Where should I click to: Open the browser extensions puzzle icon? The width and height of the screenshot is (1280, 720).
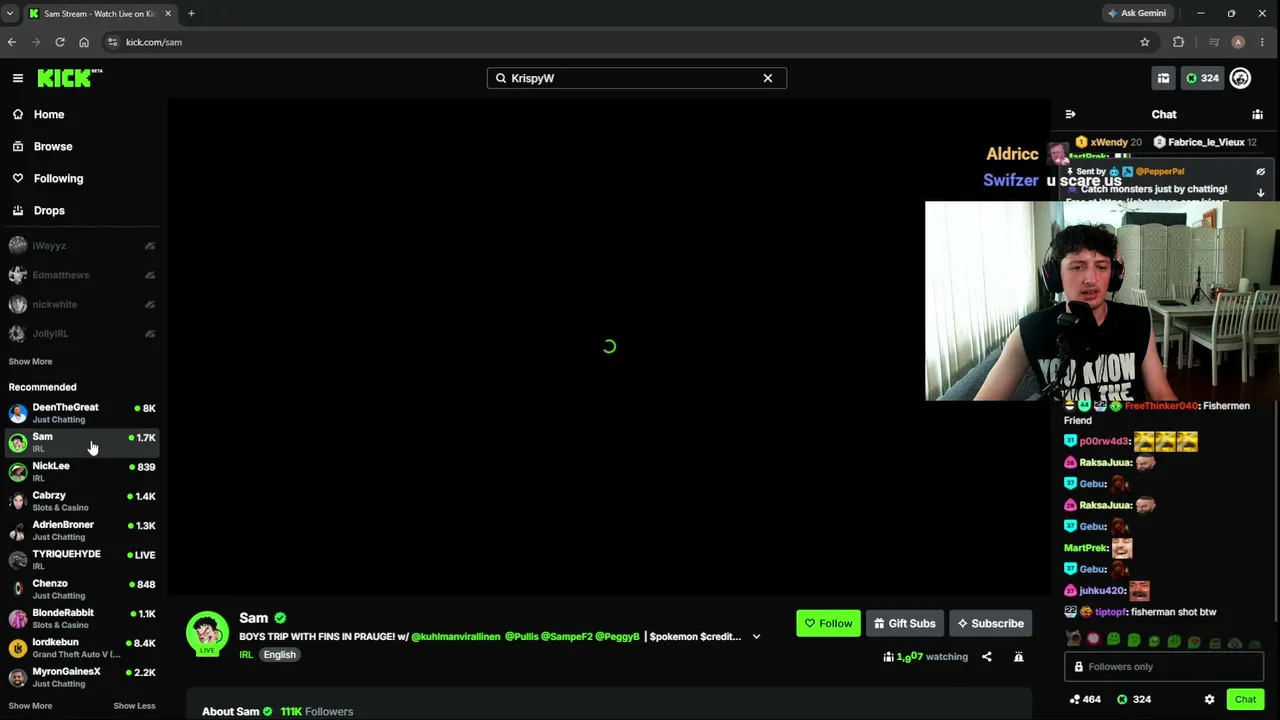pyautogui.click(x=1178, y=42)
